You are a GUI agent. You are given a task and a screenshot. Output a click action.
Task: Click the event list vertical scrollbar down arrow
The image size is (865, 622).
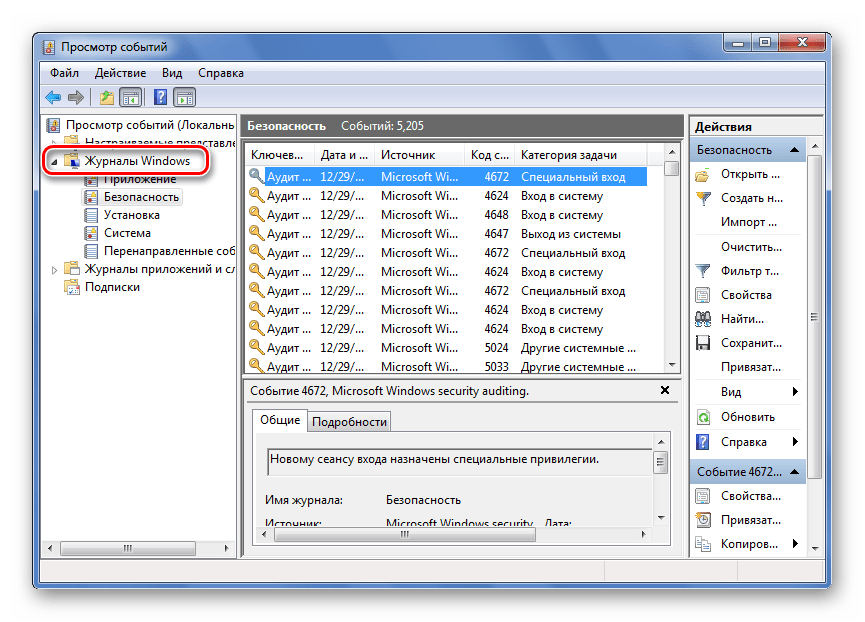(x=672, y=365)
